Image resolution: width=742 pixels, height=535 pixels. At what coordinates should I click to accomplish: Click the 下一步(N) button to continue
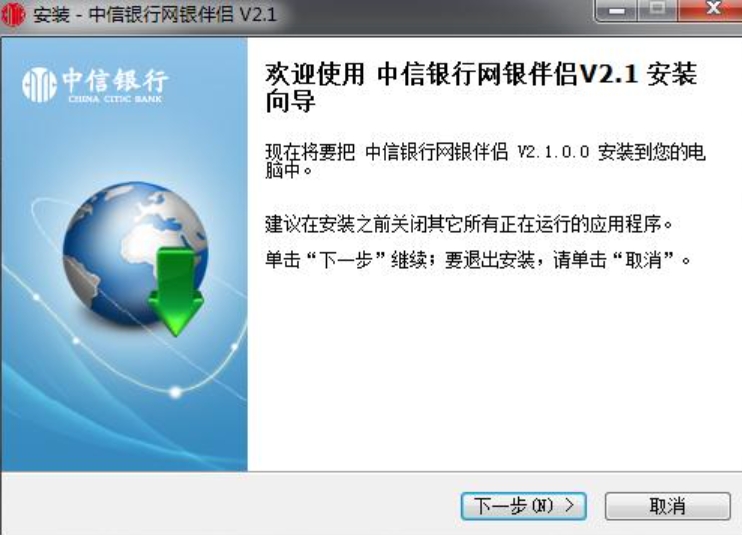pos(524,506)
